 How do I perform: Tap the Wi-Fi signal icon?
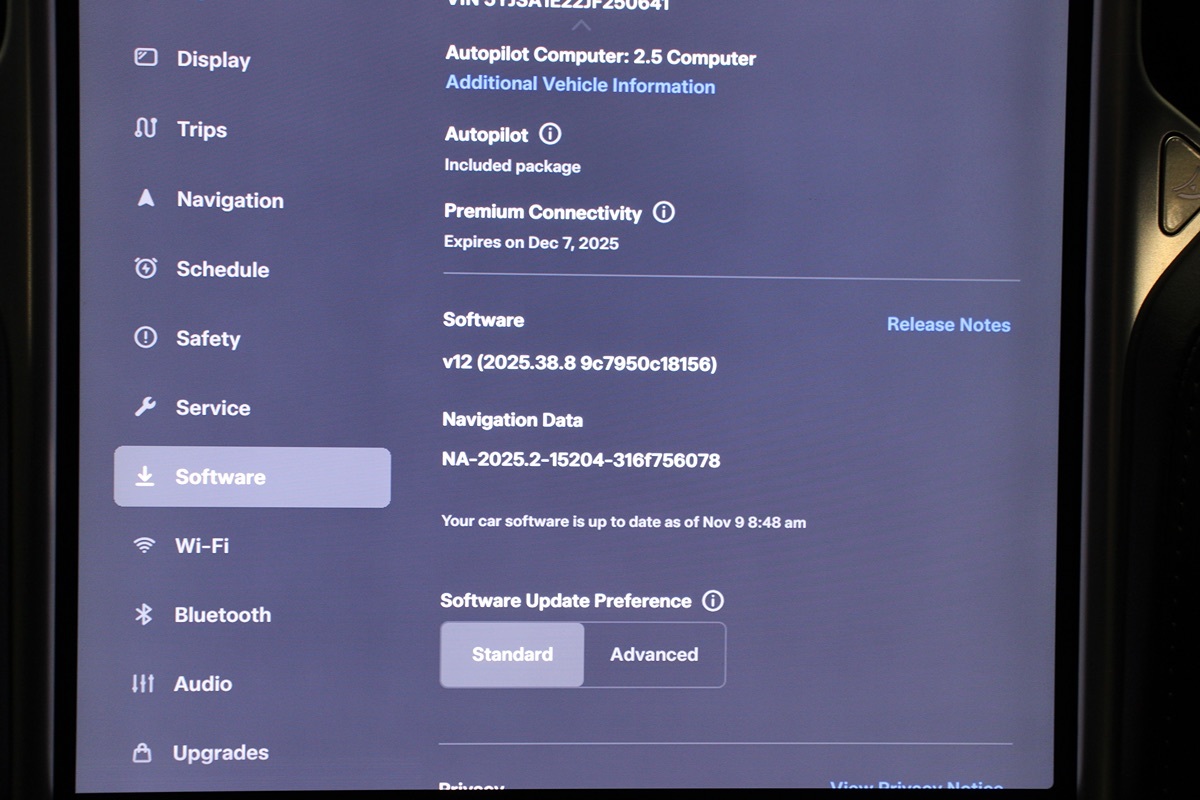tap(145, 545)
